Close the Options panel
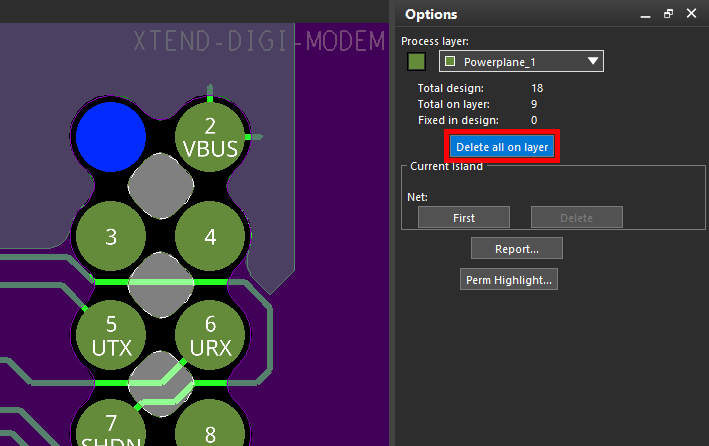 click(x=691, y=14)
